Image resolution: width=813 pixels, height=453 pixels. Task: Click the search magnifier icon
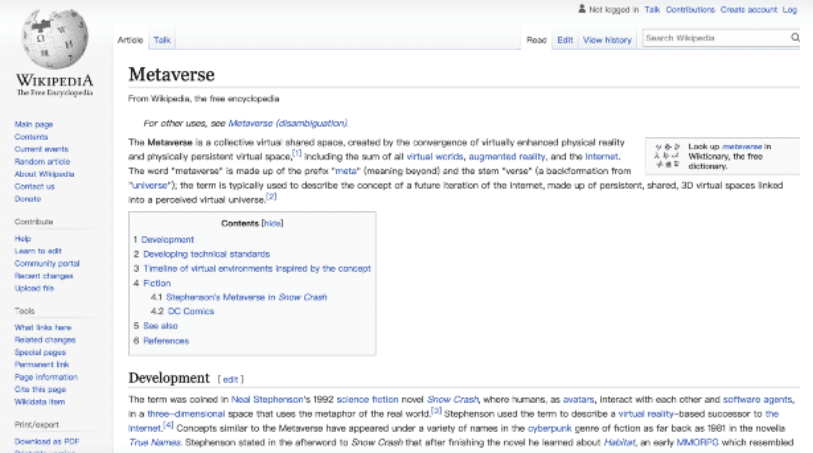795,38
